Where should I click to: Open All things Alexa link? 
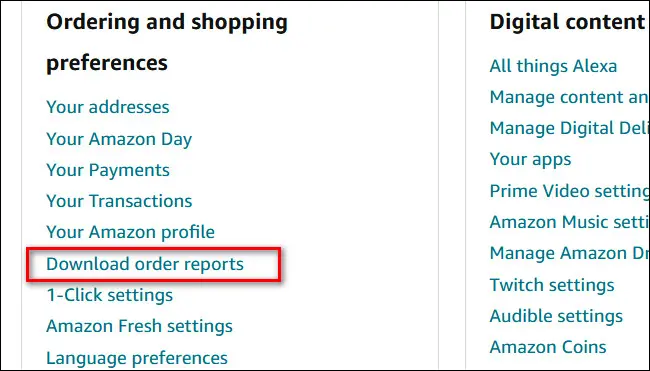[553, 66]
